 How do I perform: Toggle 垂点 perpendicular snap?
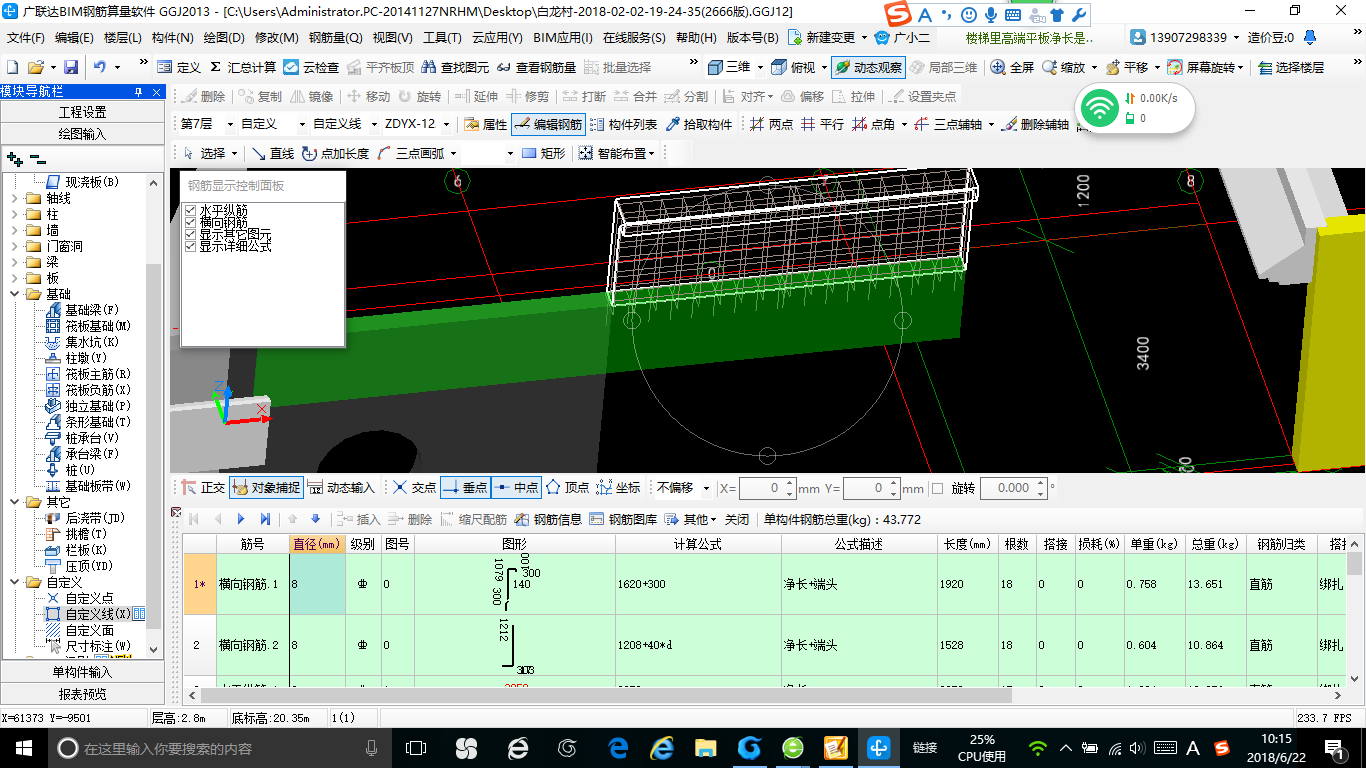click(464, 487)
